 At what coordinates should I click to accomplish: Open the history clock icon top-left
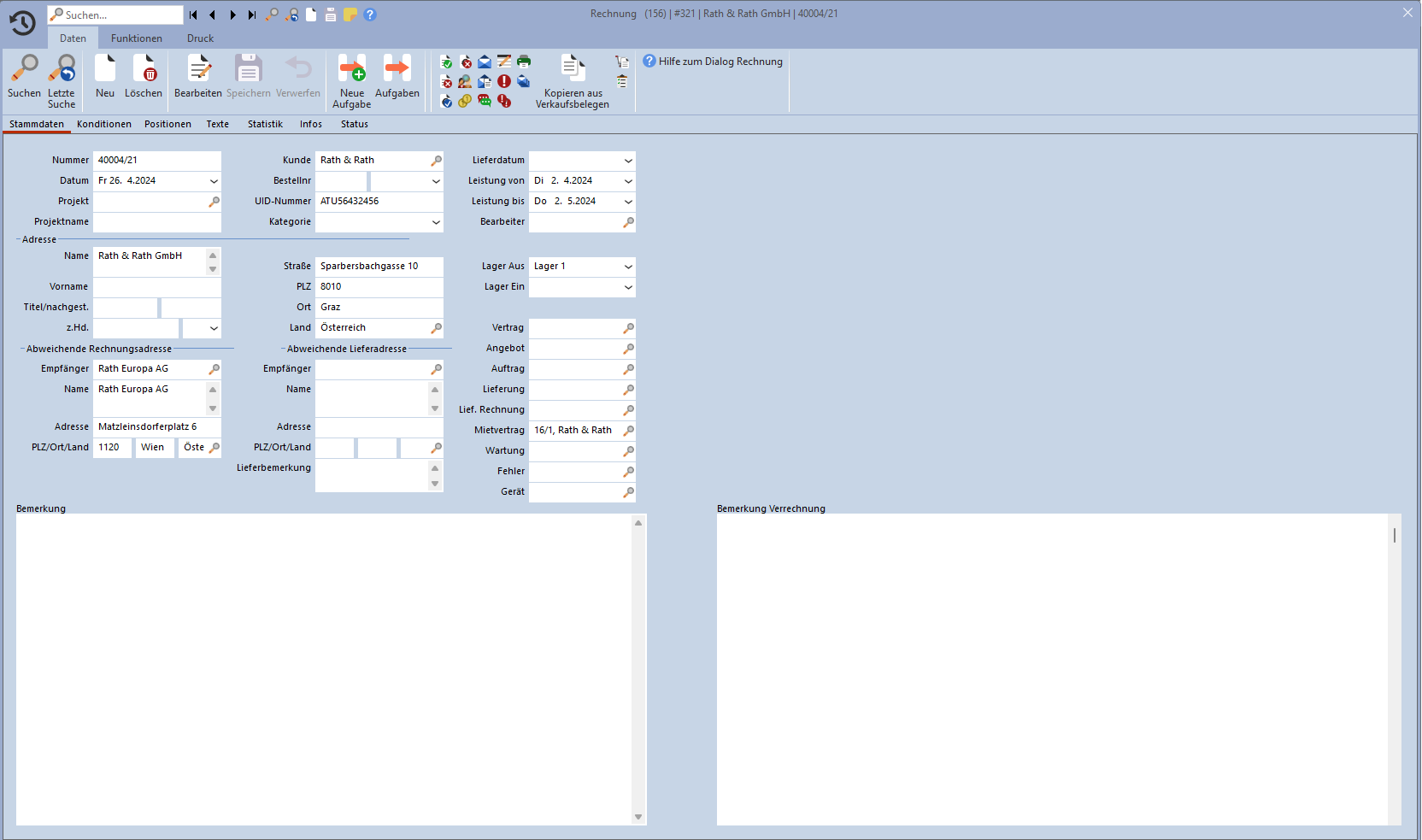22,23
